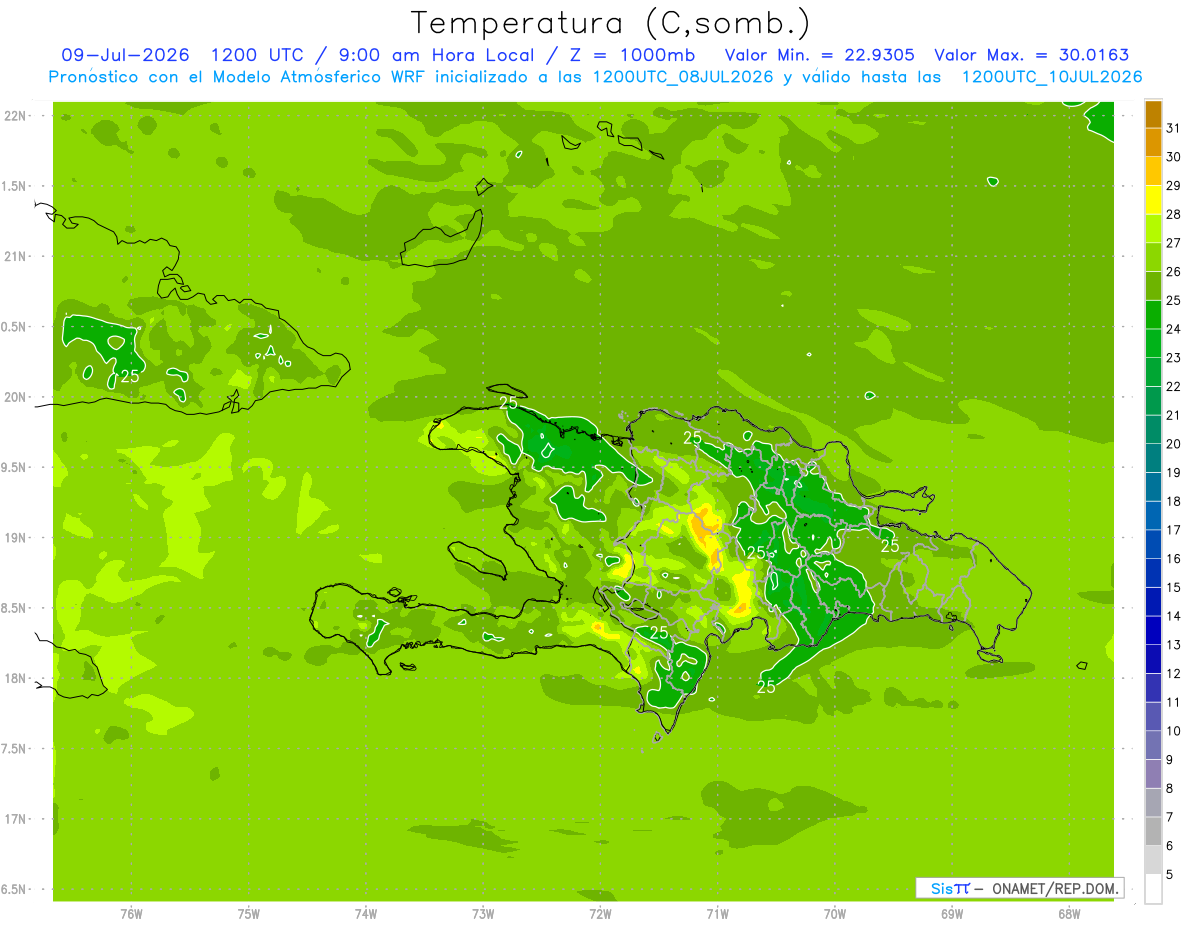Image resolution: width=1200 pixels, height=927 pixels.
Task: Click the "20" label on the color scale
Action: [1173, 444]
